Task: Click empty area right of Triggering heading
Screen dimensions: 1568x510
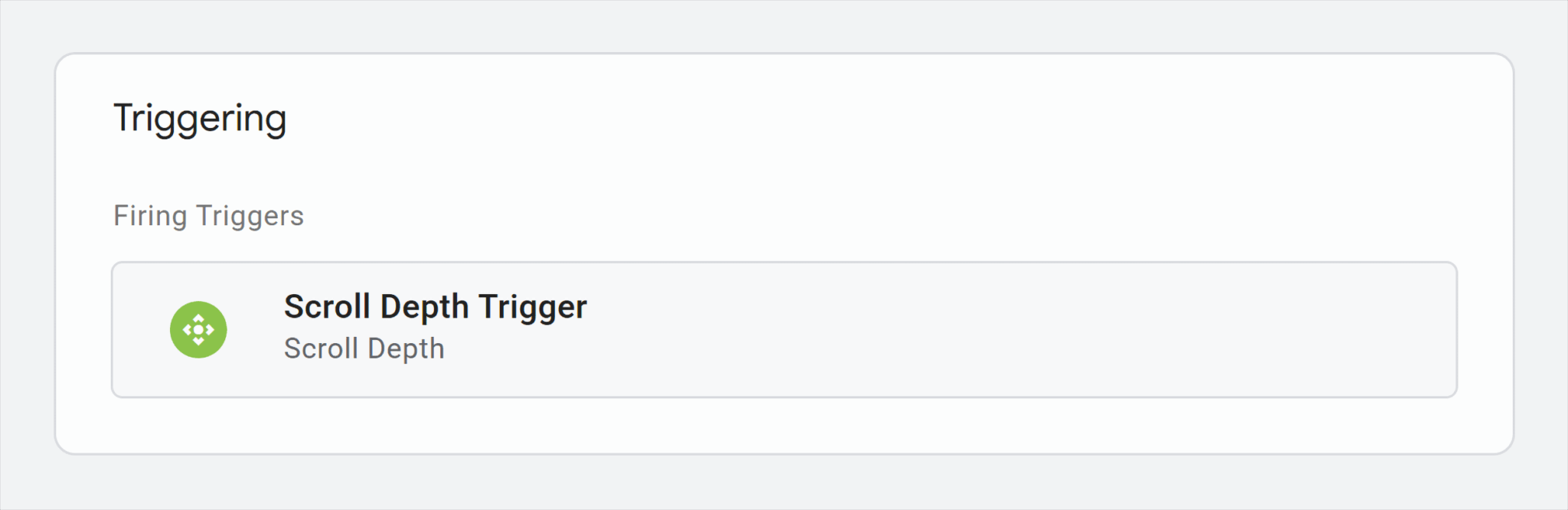Action: coord(842,119)
